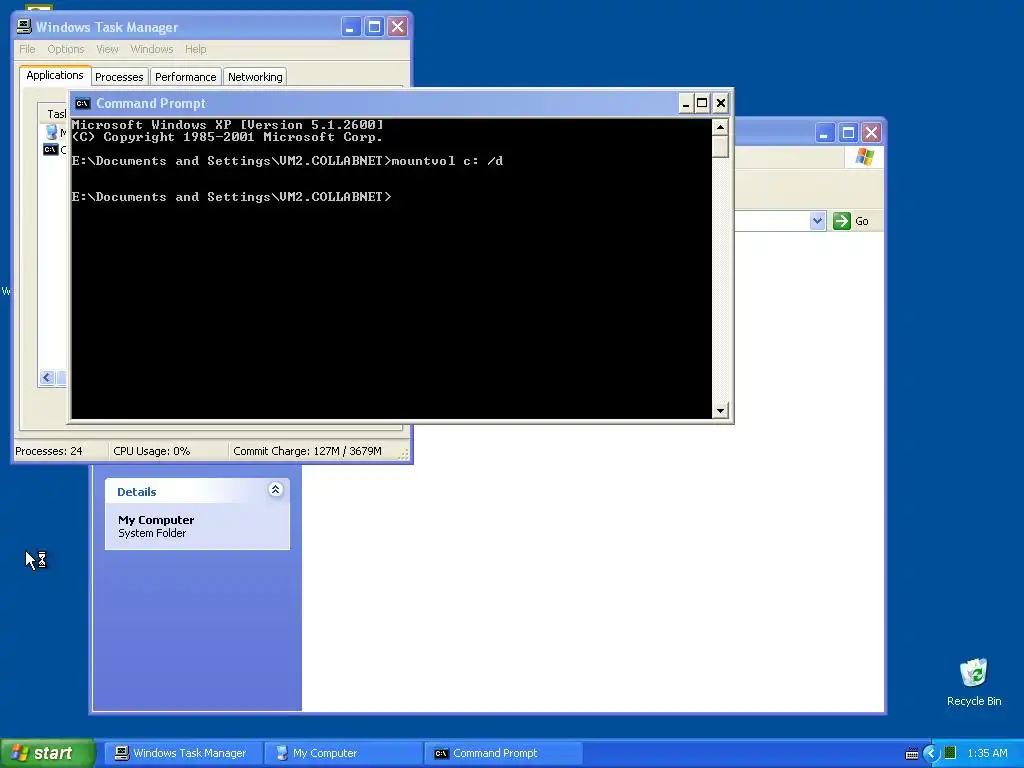
Task: Show hidden icons in the system tray
Action: pyautogui.click(x=931, y=753)
